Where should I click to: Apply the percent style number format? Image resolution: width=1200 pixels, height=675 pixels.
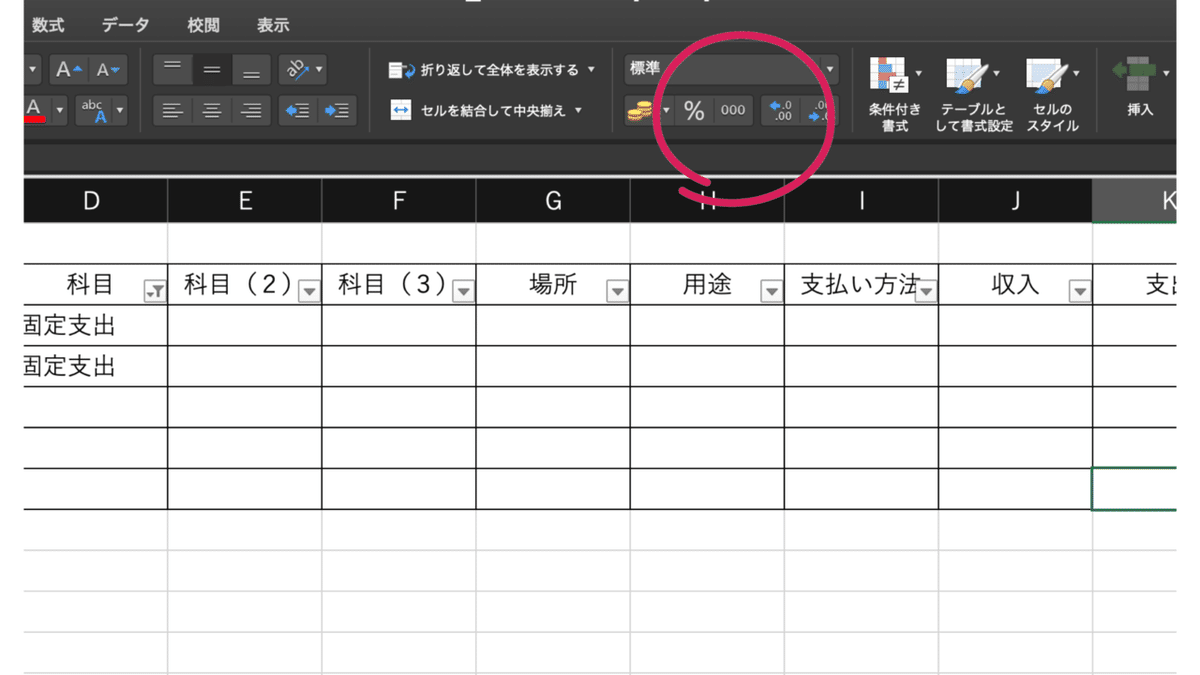[695, 110]
